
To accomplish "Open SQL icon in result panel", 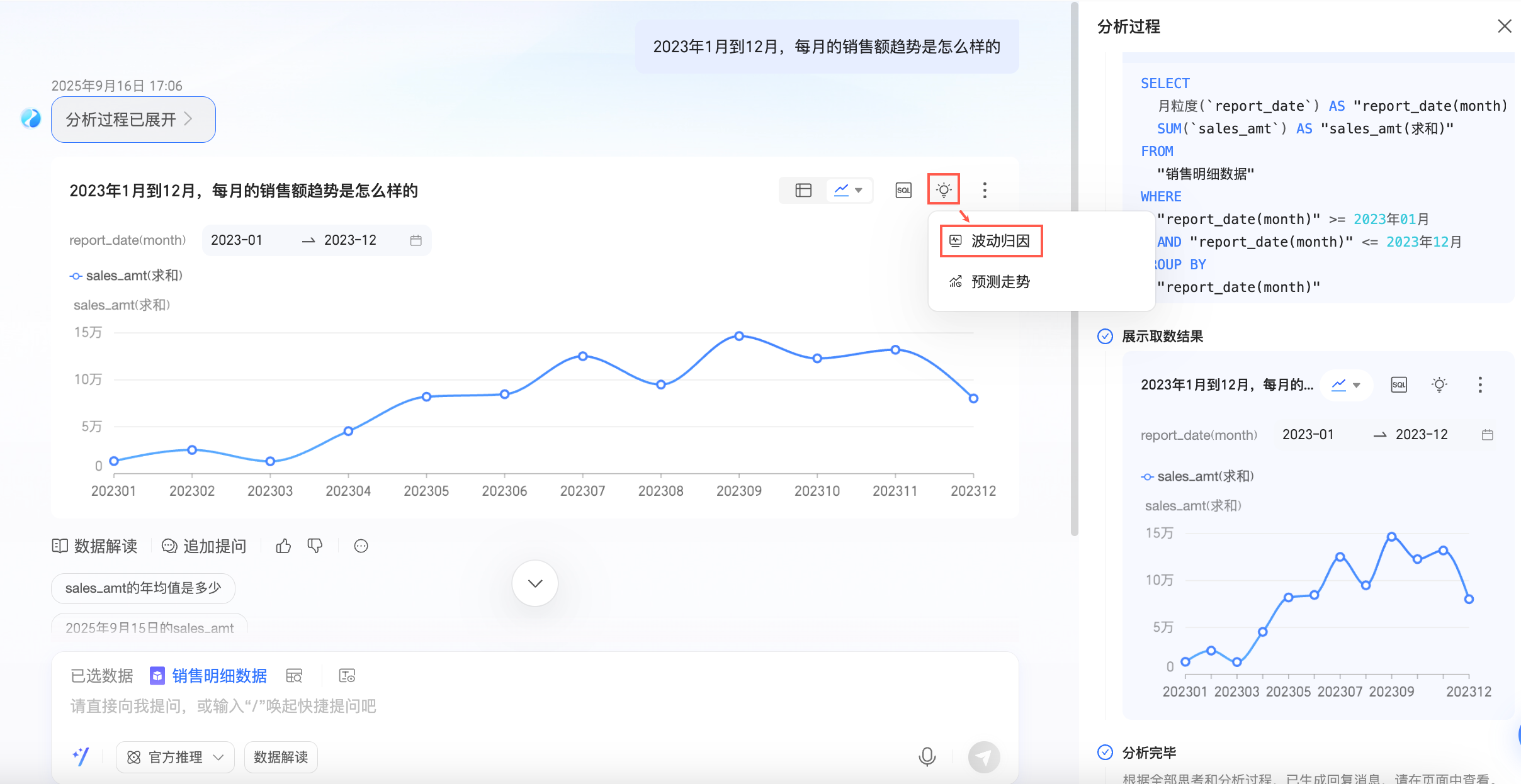I will coord(1398,384).
